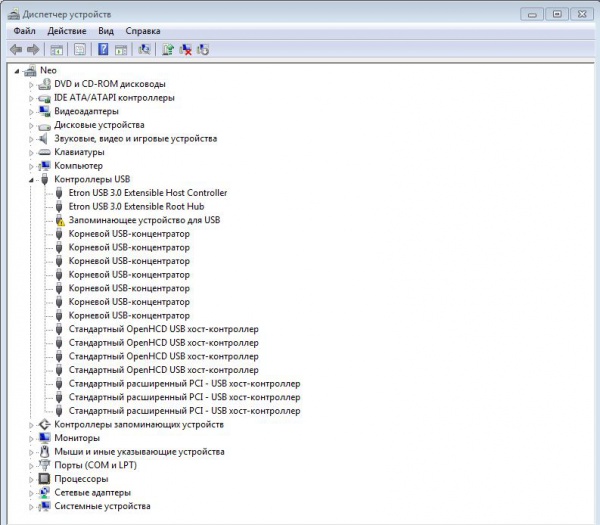Click the Back arrow in the toolbar
This screenshot has width=600, height=525.
coord(16,49)
